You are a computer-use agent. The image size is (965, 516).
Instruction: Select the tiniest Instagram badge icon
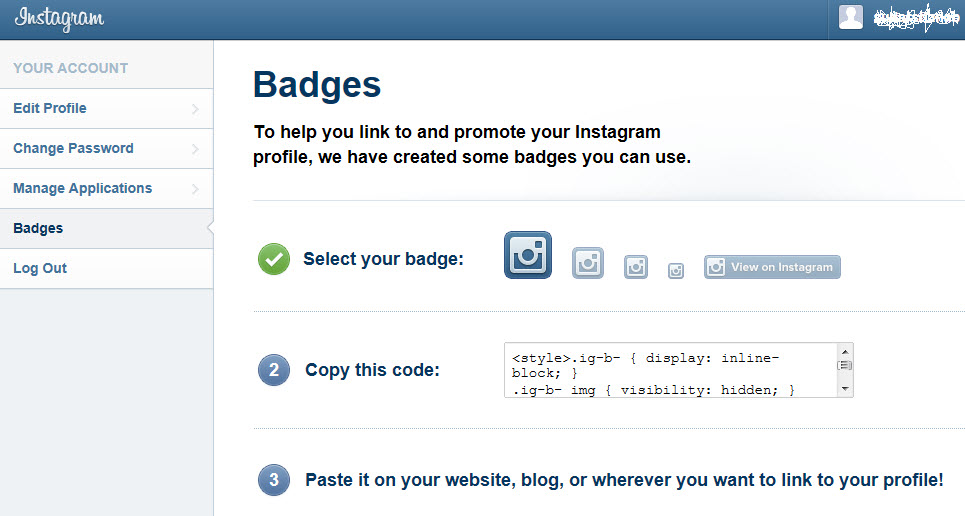(676, 270)
